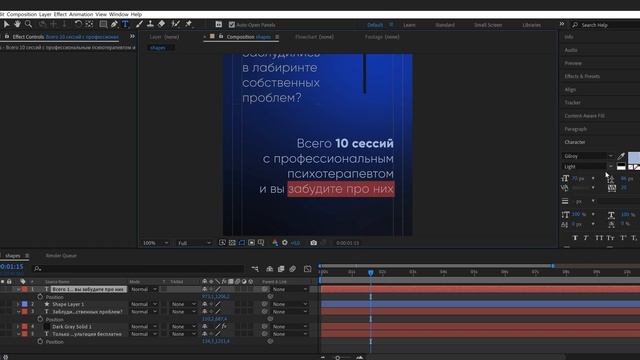Viewport: 640px width, 360px height.
Task: Open composition mini-flowchart in timeline
Action: (255, 269)
